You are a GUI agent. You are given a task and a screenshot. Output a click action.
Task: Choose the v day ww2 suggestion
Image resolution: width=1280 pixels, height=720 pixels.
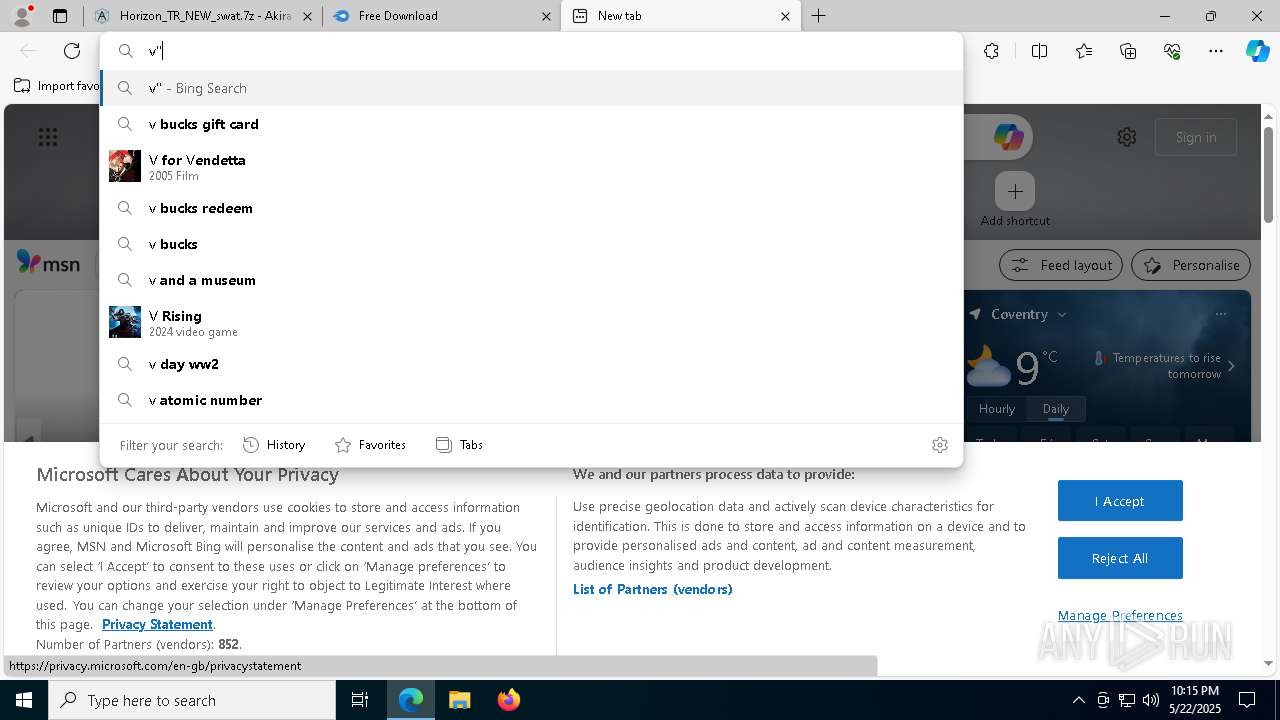(531, 364)
